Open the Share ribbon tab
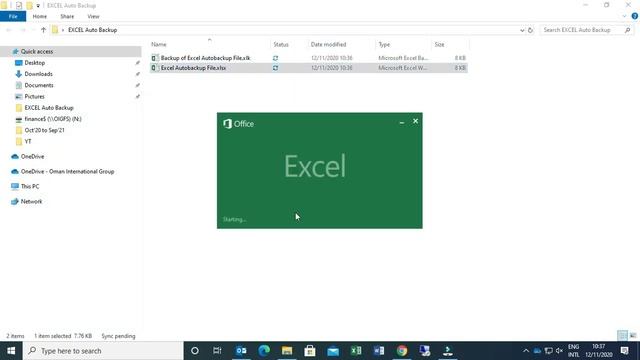 pyautogui.click(x=67, y=16)
